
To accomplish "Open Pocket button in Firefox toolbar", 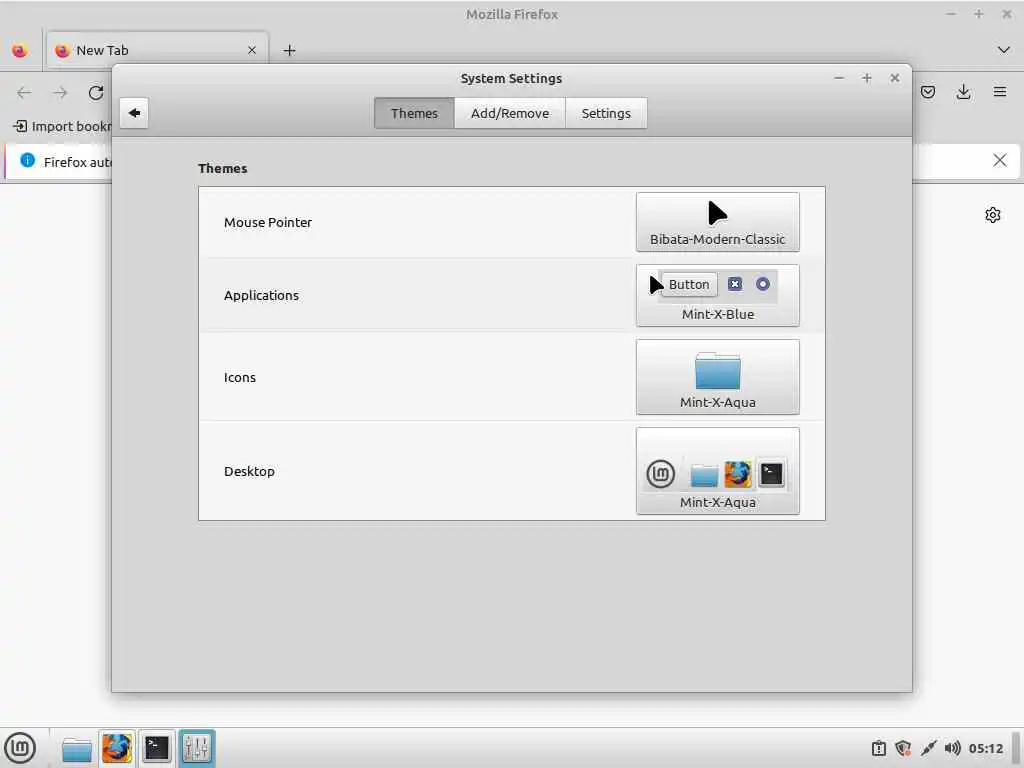I will 928,92.
